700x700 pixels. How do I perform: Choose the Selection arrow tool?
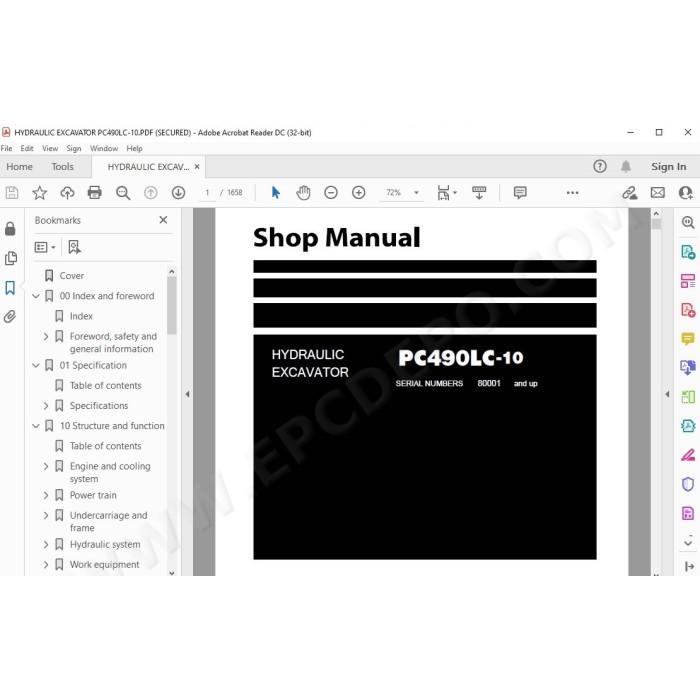point(275,192)
